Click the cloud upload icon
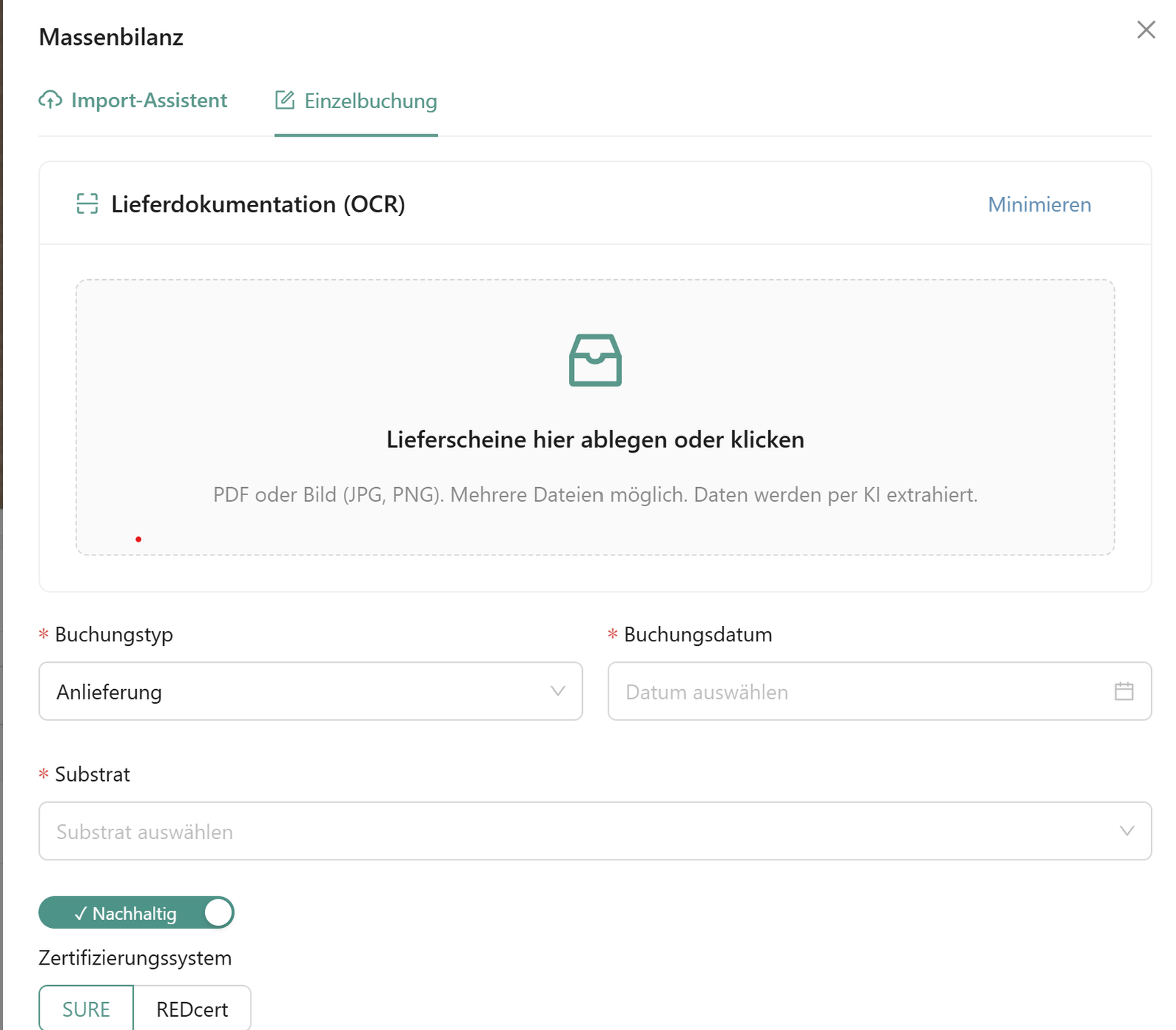 pos(50,100)
